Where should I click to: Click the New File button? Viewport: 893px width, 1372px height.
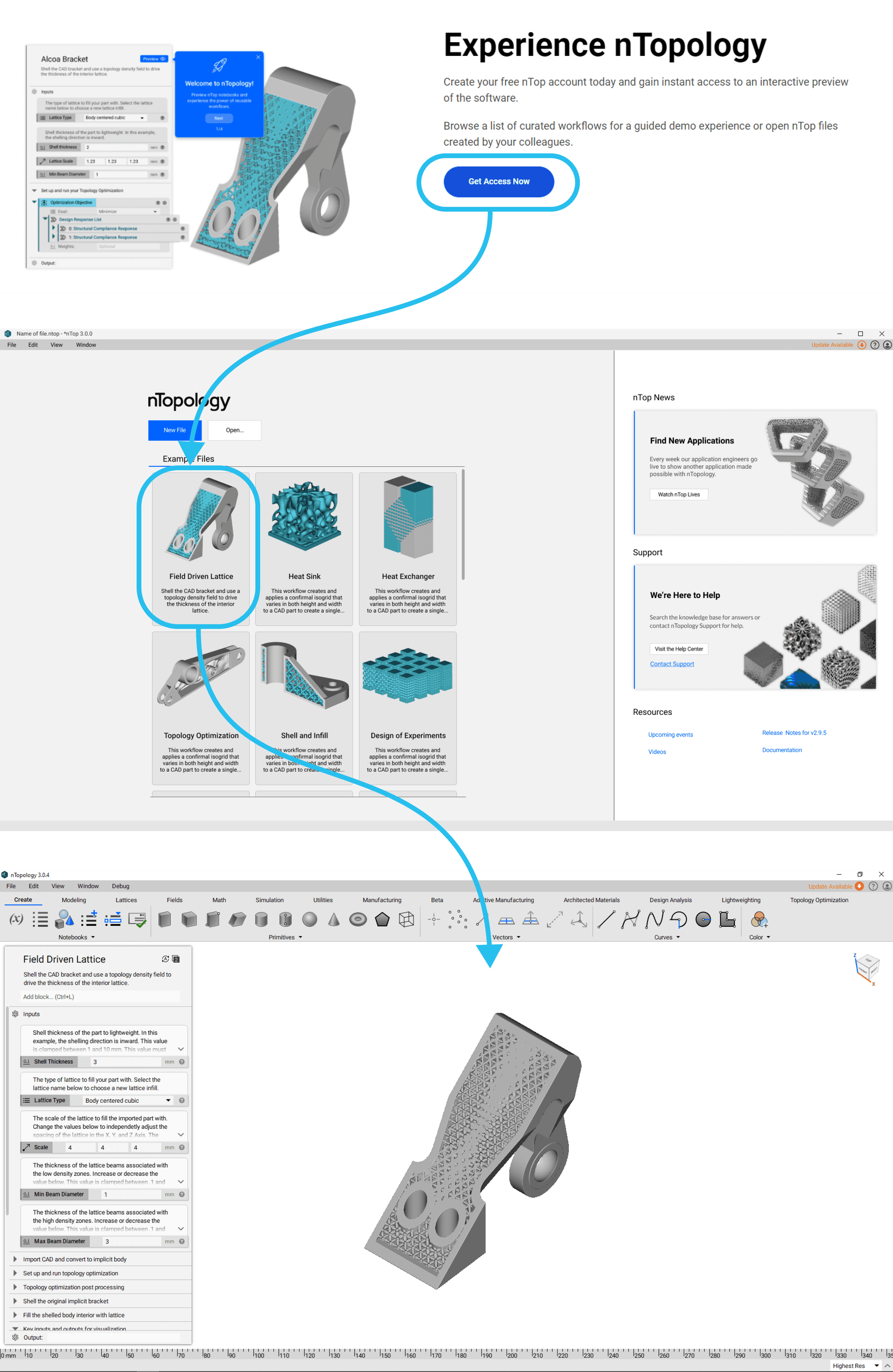(x=174, y=430)
